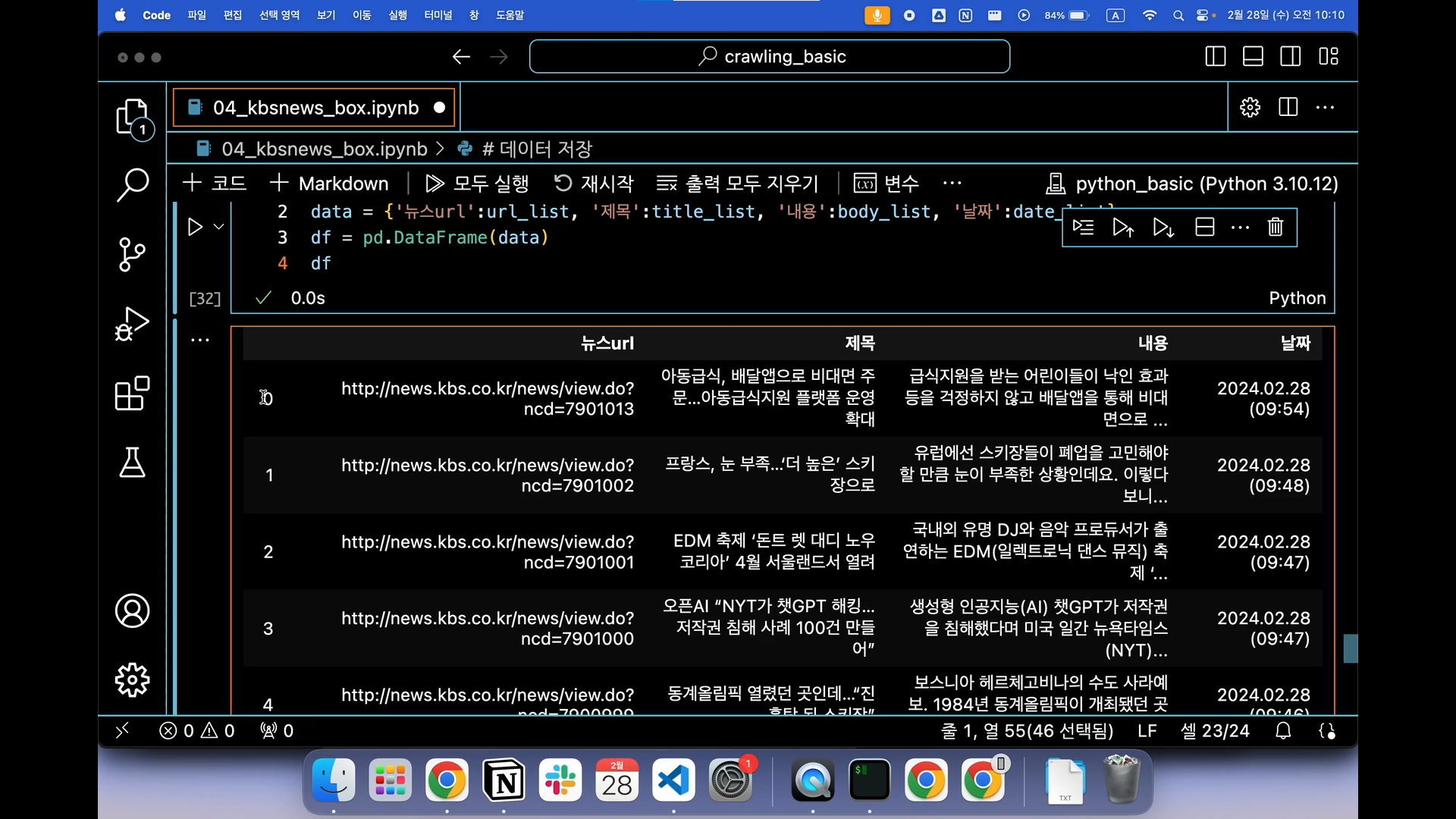Image resolution: width=1456 pixels, height=819 pixels.
Task: Open the 터미널 menu in menu bar
Action: point(438,15)
